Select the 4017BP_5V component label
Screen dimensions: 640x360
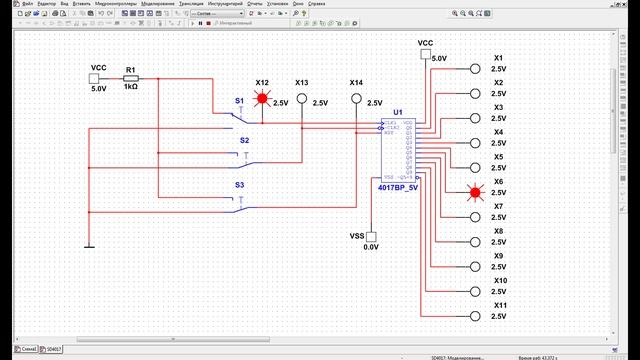click(x=398, y=188)
